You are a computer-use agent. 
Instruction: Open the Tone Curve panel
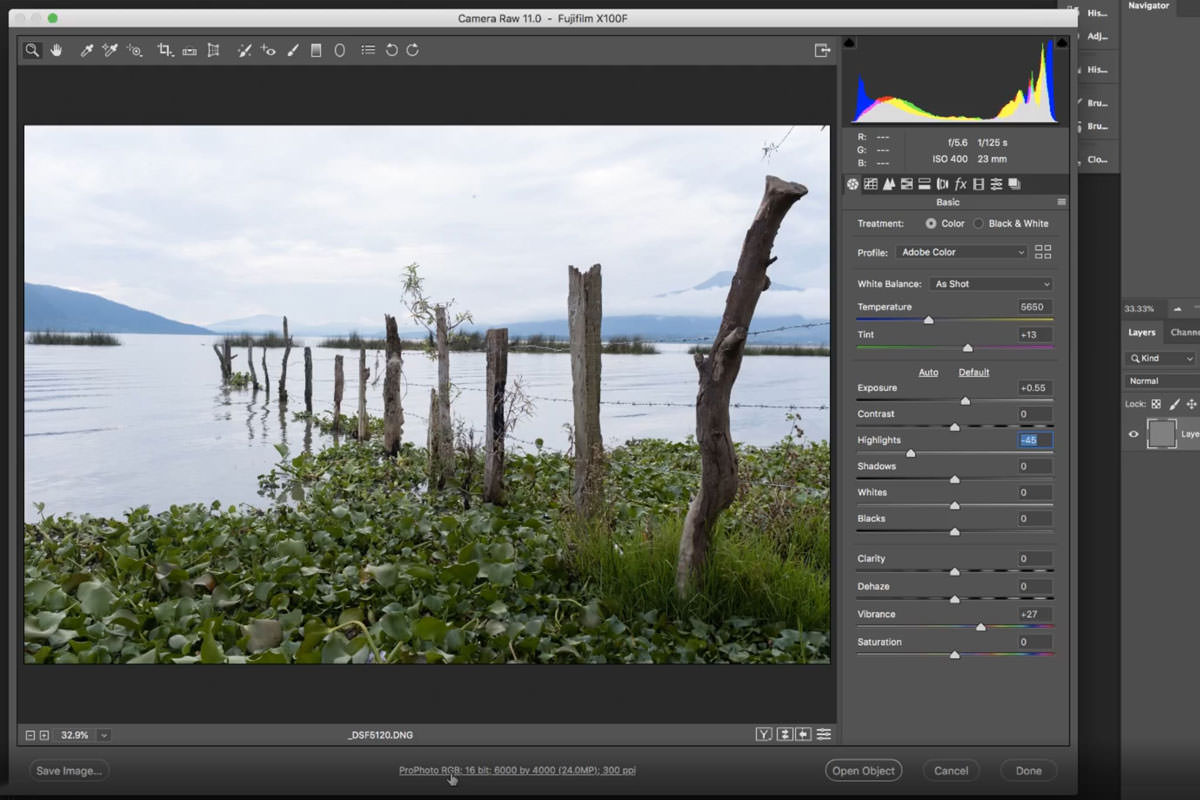871,184
